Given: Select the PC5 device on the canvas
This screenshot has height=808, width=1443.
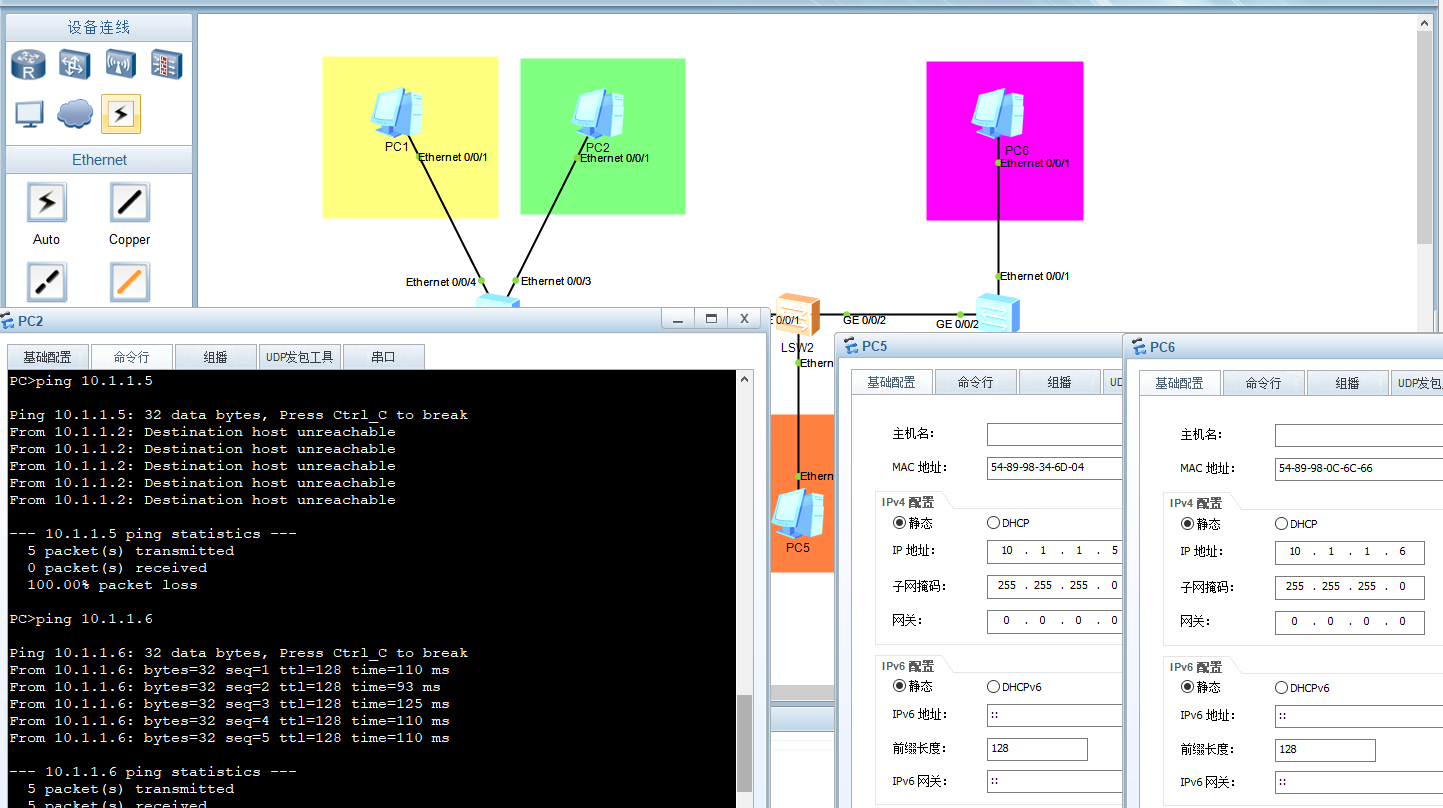Looking at the screenshot, I should pos(798,514).
